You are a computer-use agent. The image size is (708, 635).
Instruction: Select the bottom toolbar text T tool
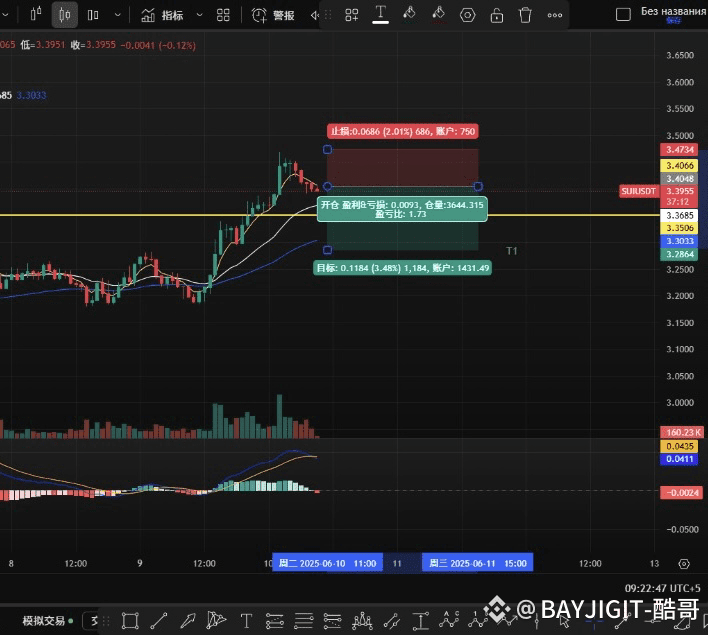[246, 621]
